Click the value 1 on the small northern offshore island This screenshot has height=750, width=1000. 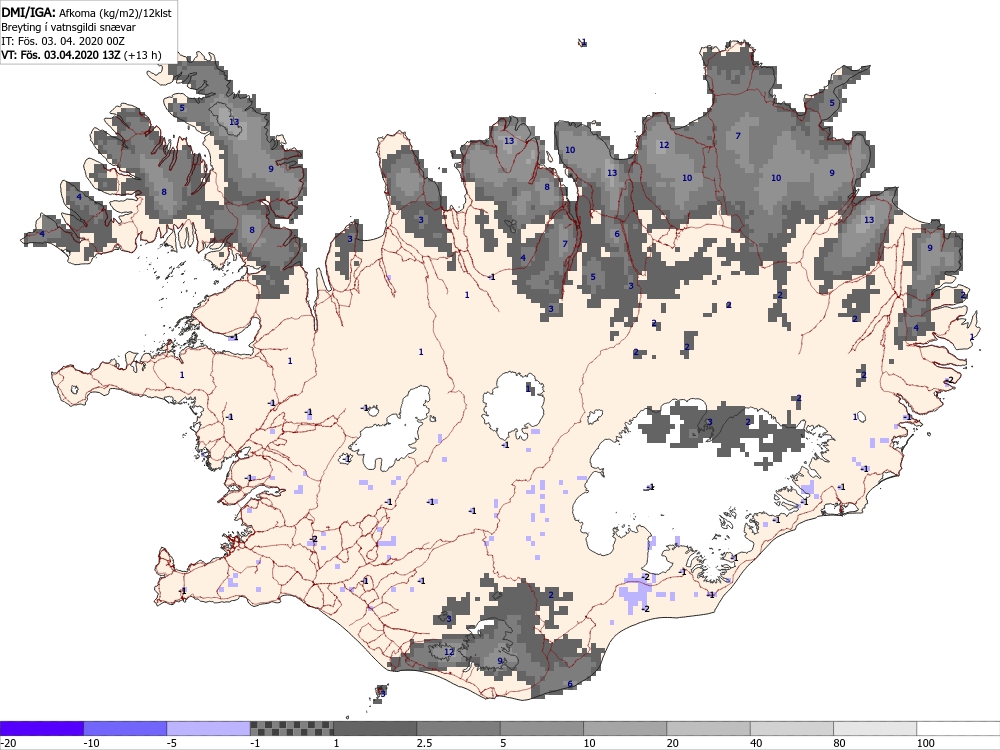(583, 43)
